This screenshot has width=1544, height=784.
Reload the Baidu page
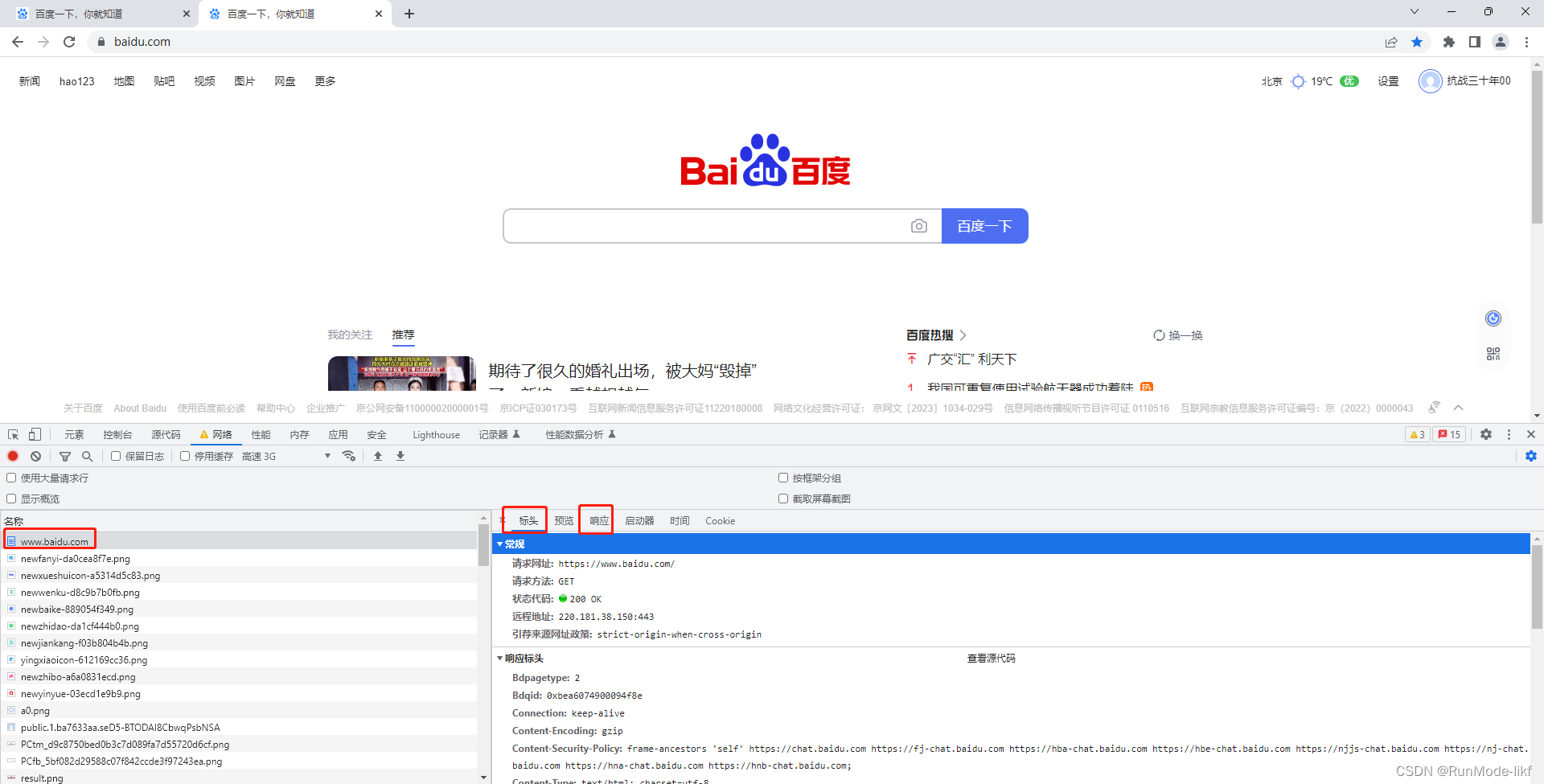tap(69, 42)
